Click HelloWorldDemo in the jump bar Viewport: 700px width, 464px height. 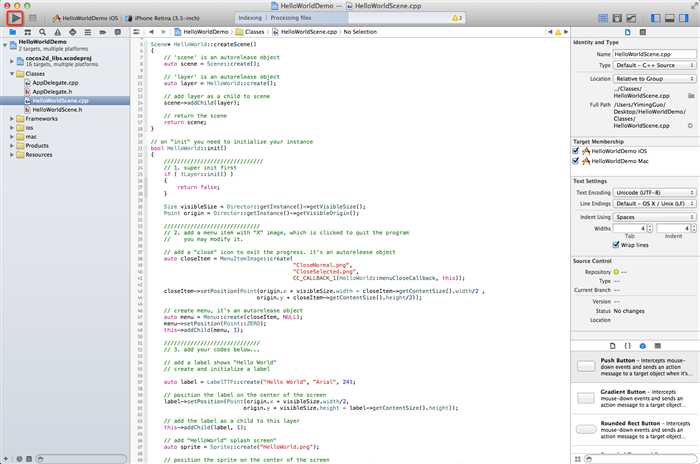(x=202, y=32)
